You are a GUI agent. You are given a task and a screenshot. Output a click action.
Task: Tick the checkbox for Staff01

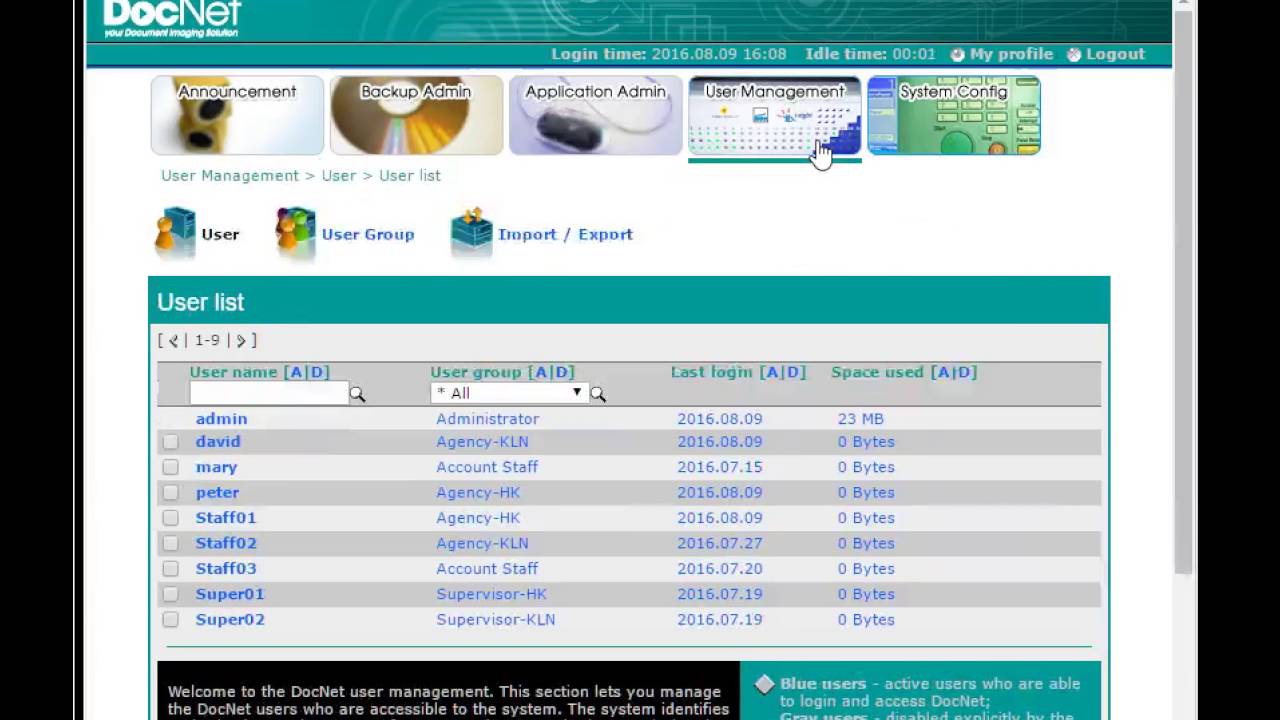pos(170,518)
